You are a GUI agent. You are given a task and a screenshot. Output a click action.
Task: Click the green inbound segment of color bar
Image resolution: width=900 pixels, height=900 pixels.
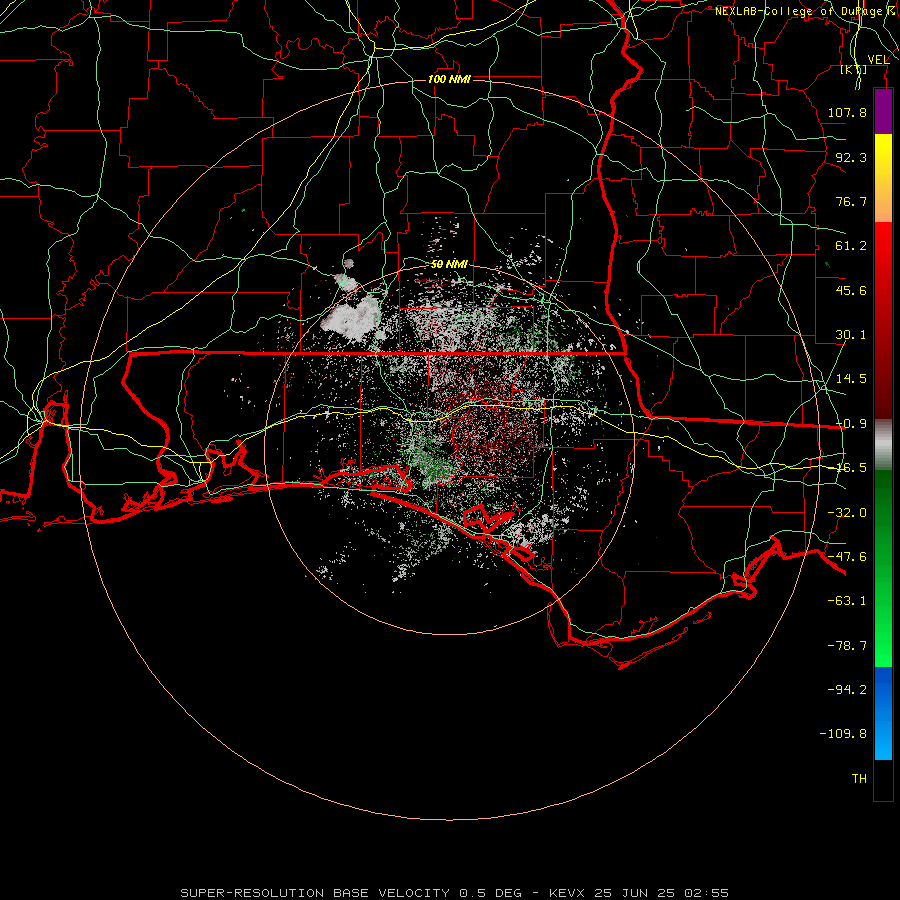(x=883, y=568)
